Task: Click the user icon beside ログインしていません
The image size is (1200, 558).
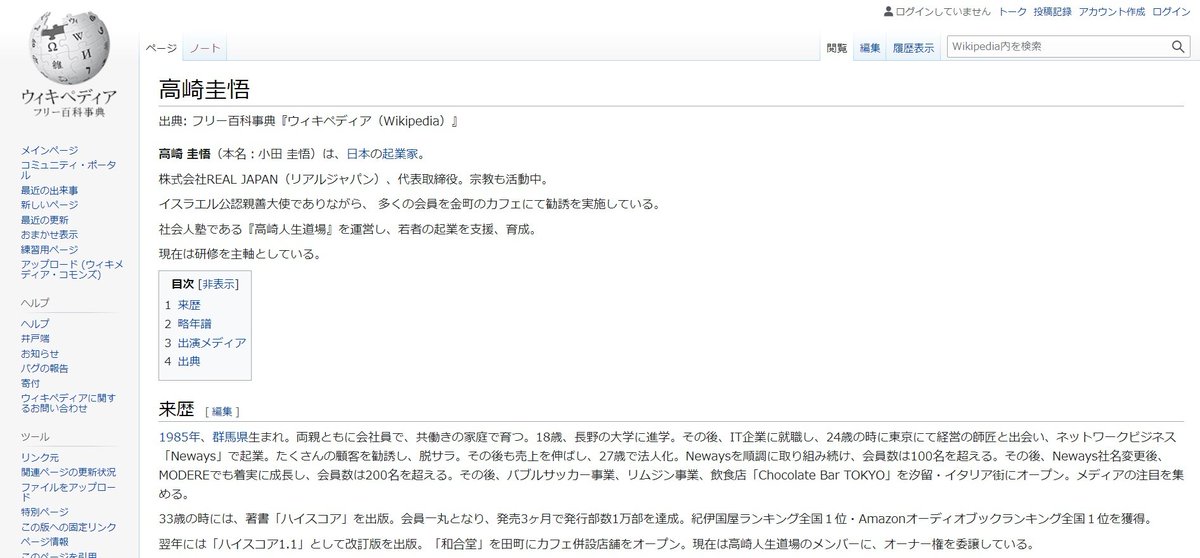Action: tap(887, 12)
